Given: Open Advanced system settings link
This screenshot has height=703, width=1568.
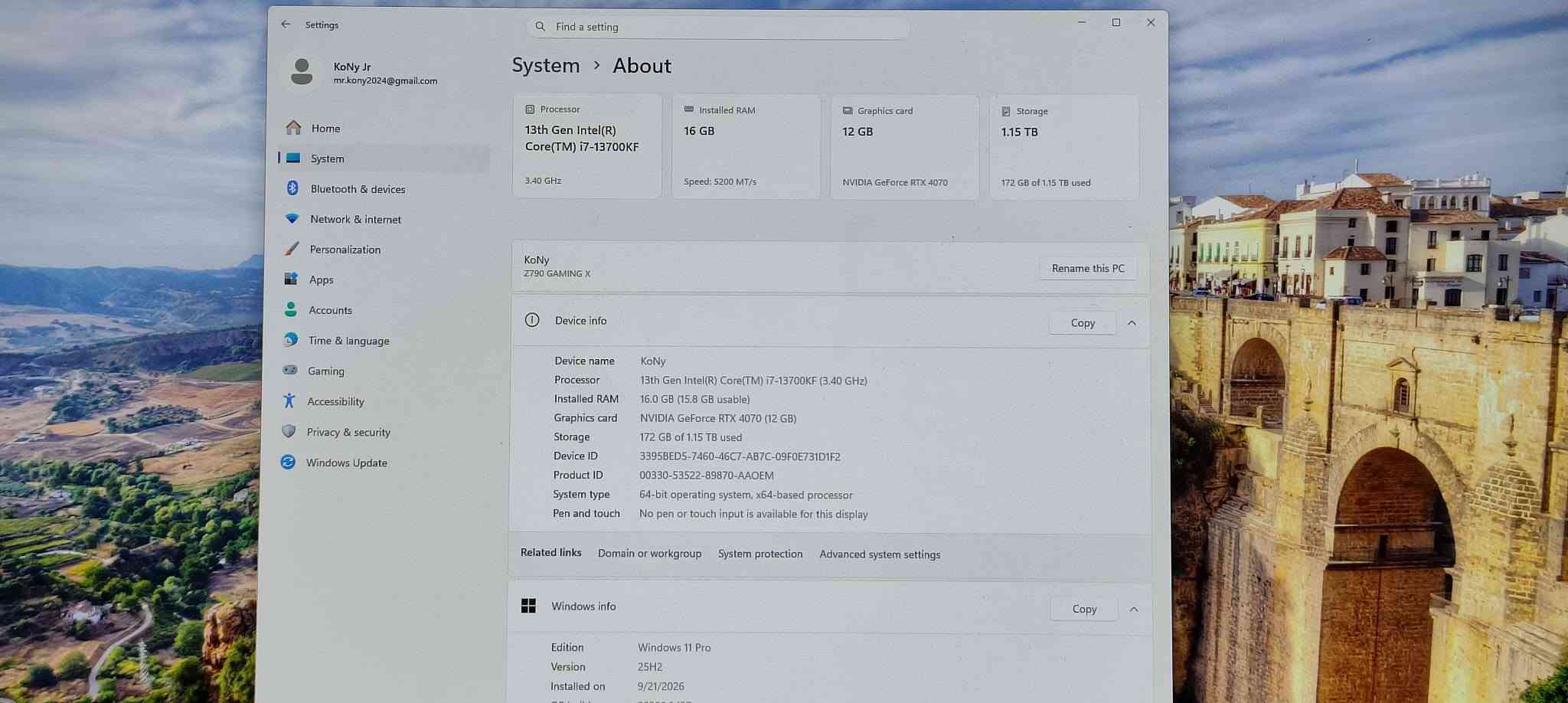Looking at the screenshot, I should 880,554.
